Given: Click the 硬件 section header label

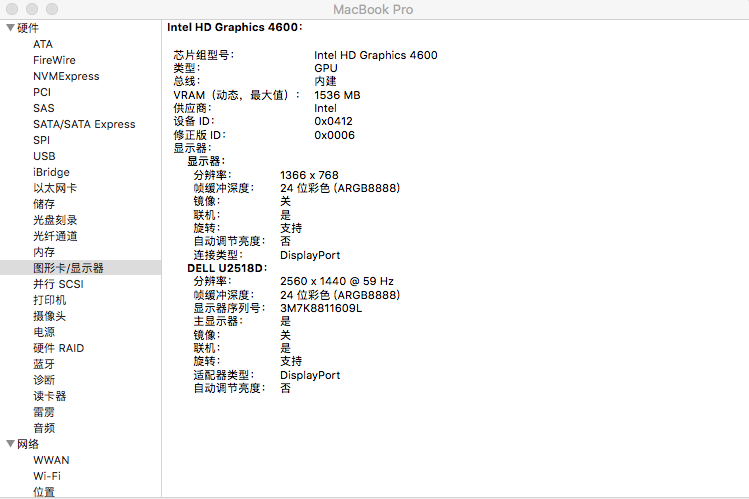Looking at the screenshot, I should [28, 28].
